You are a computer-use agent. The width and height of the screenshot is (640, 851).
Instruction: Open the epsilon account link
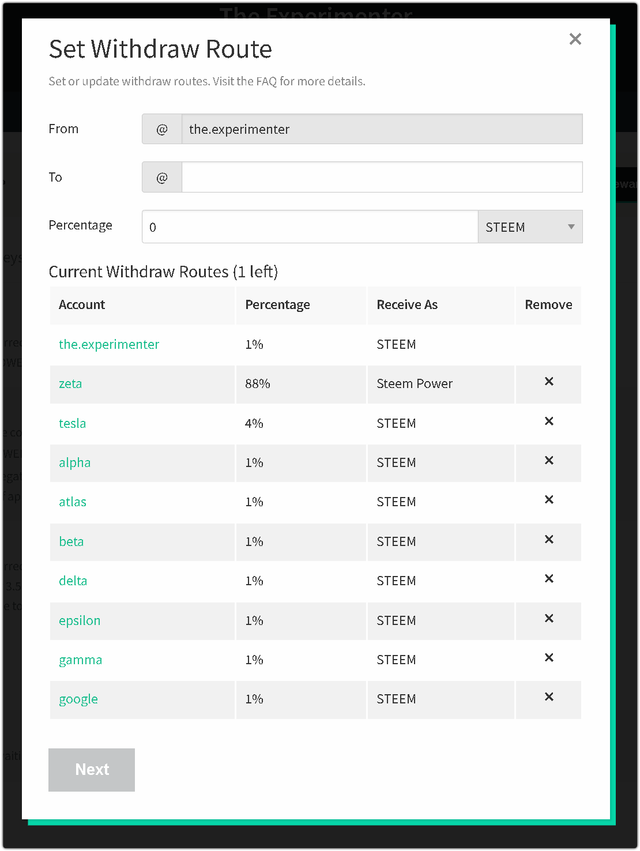80,620
